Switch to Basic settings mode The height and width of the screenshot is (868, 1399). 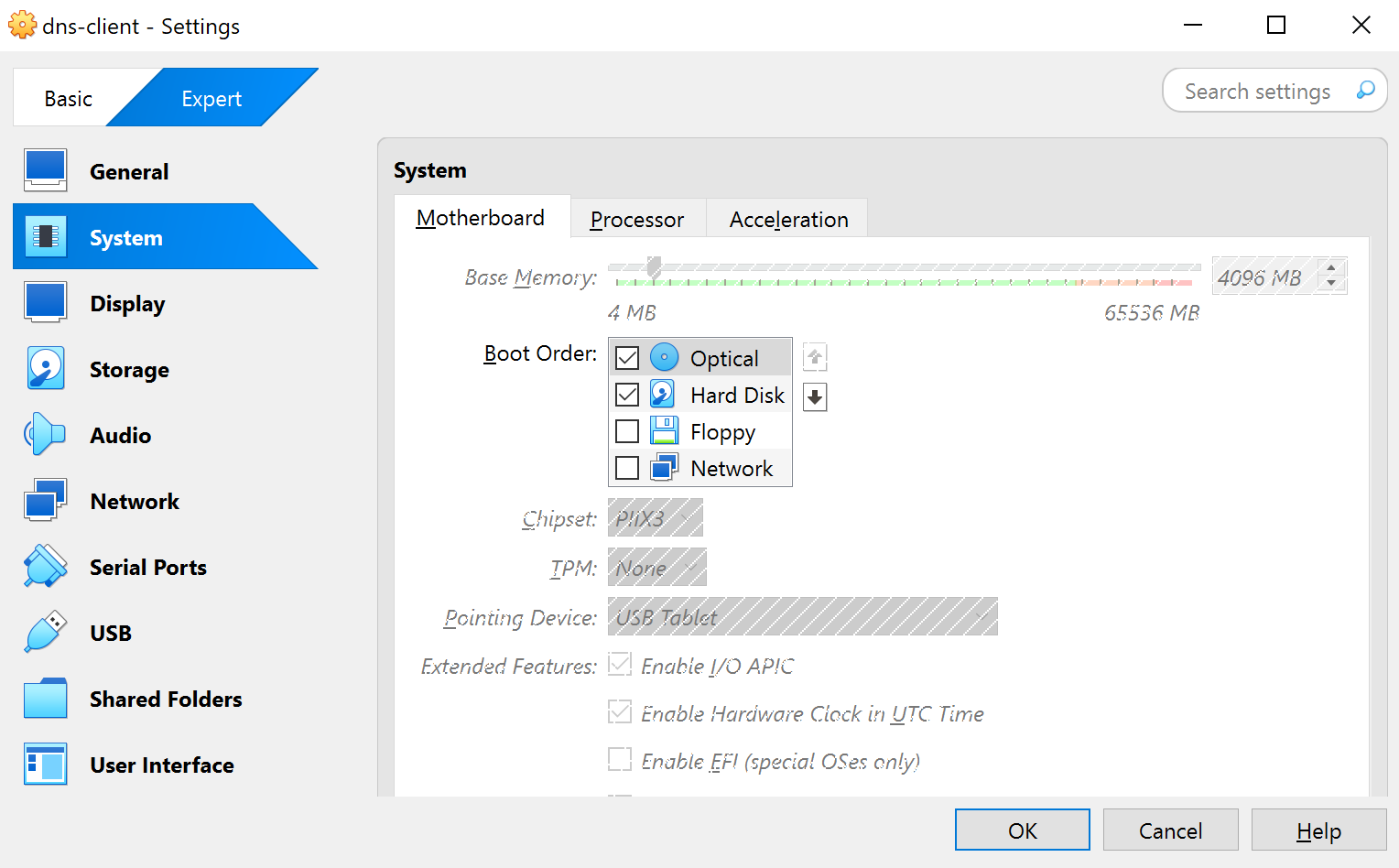(69, 98)
